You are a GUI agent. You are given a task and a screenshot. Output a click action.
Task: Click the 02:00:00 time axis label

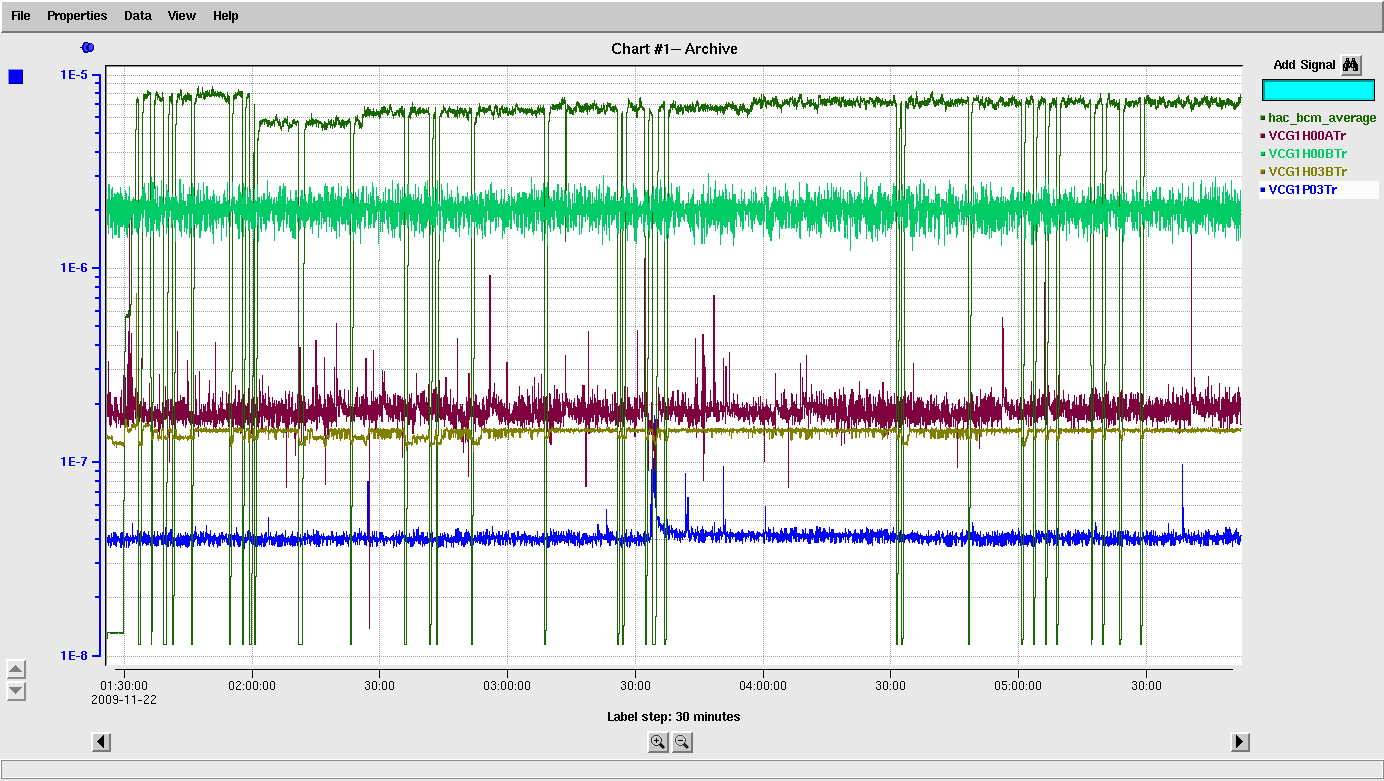(252, 686)
